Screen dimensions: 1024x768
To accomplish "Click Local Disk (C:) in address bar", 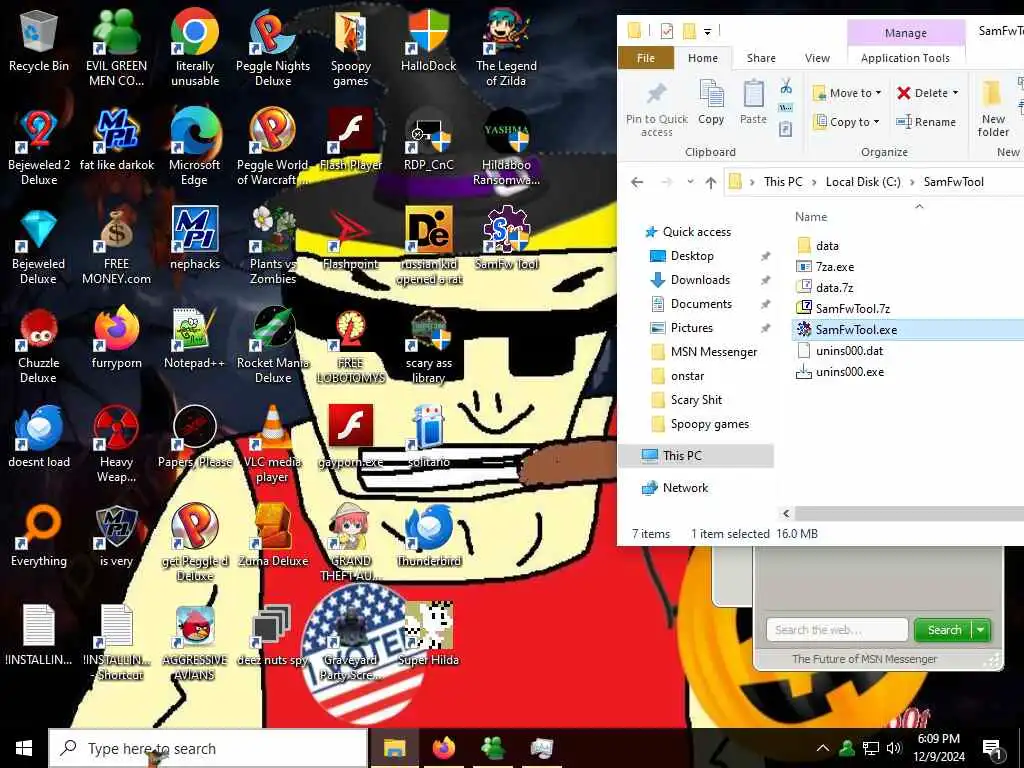I will (863, 182).
